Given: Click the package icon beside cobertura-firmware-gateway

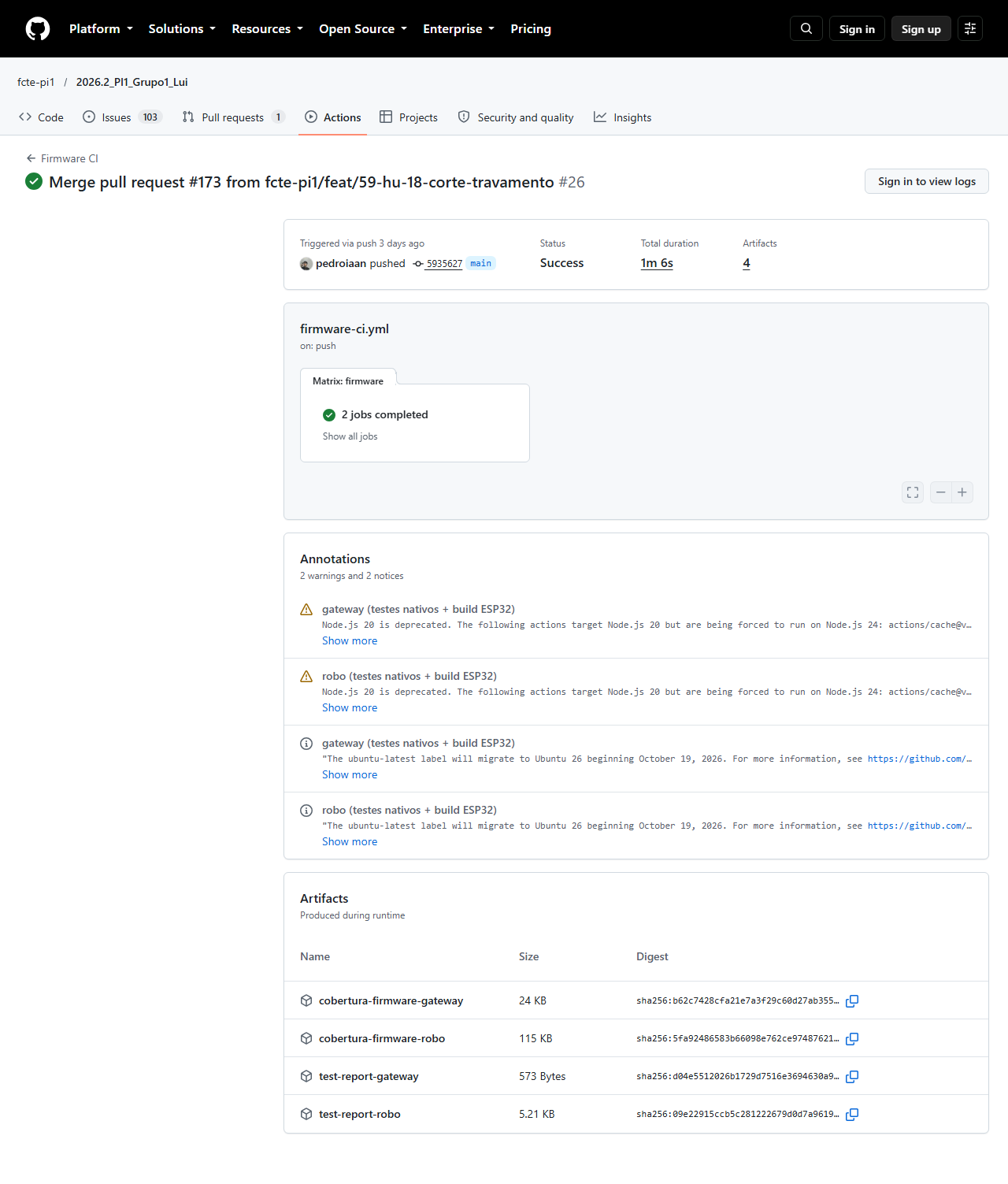Looking at the screenshot, I should point(306,1000).
